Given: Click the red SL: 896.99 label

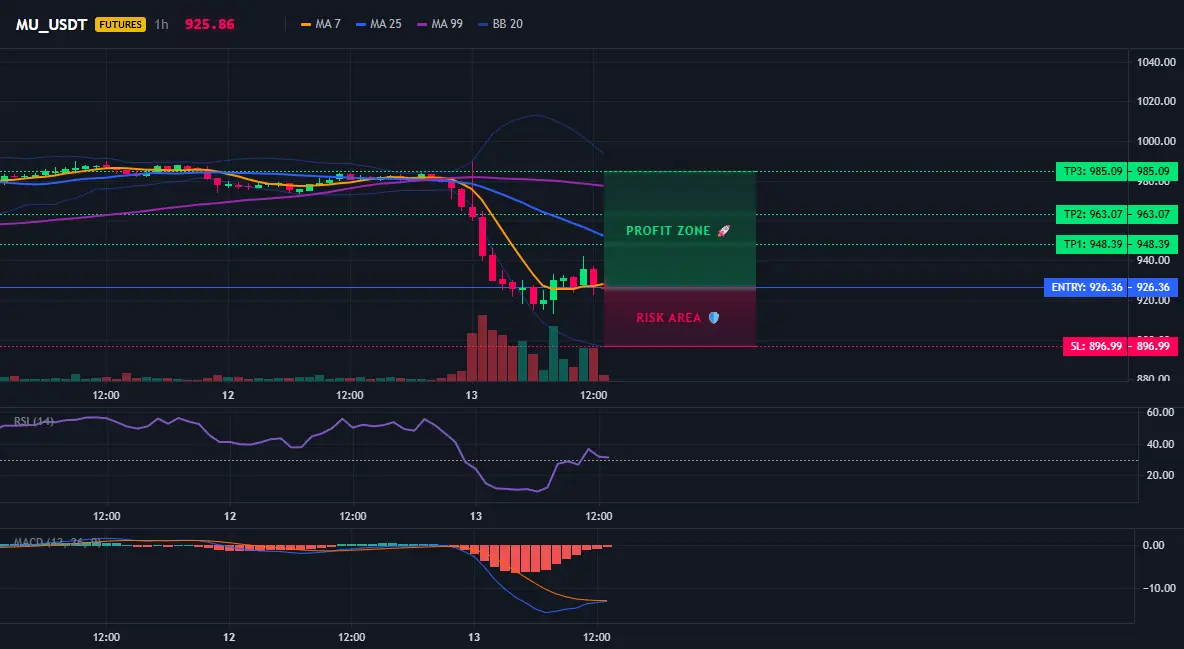Looking at the screenshot, I should point(1095,347).
